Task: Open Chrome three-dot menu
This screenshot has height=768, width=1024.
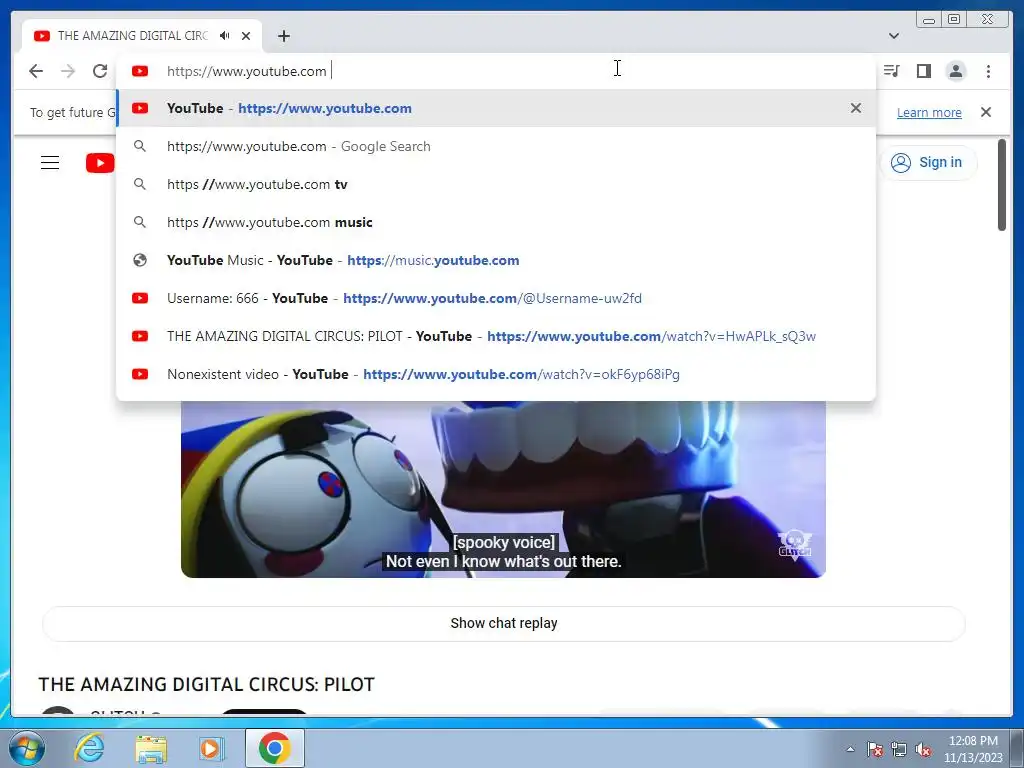Action: click(x=988, y=71)
